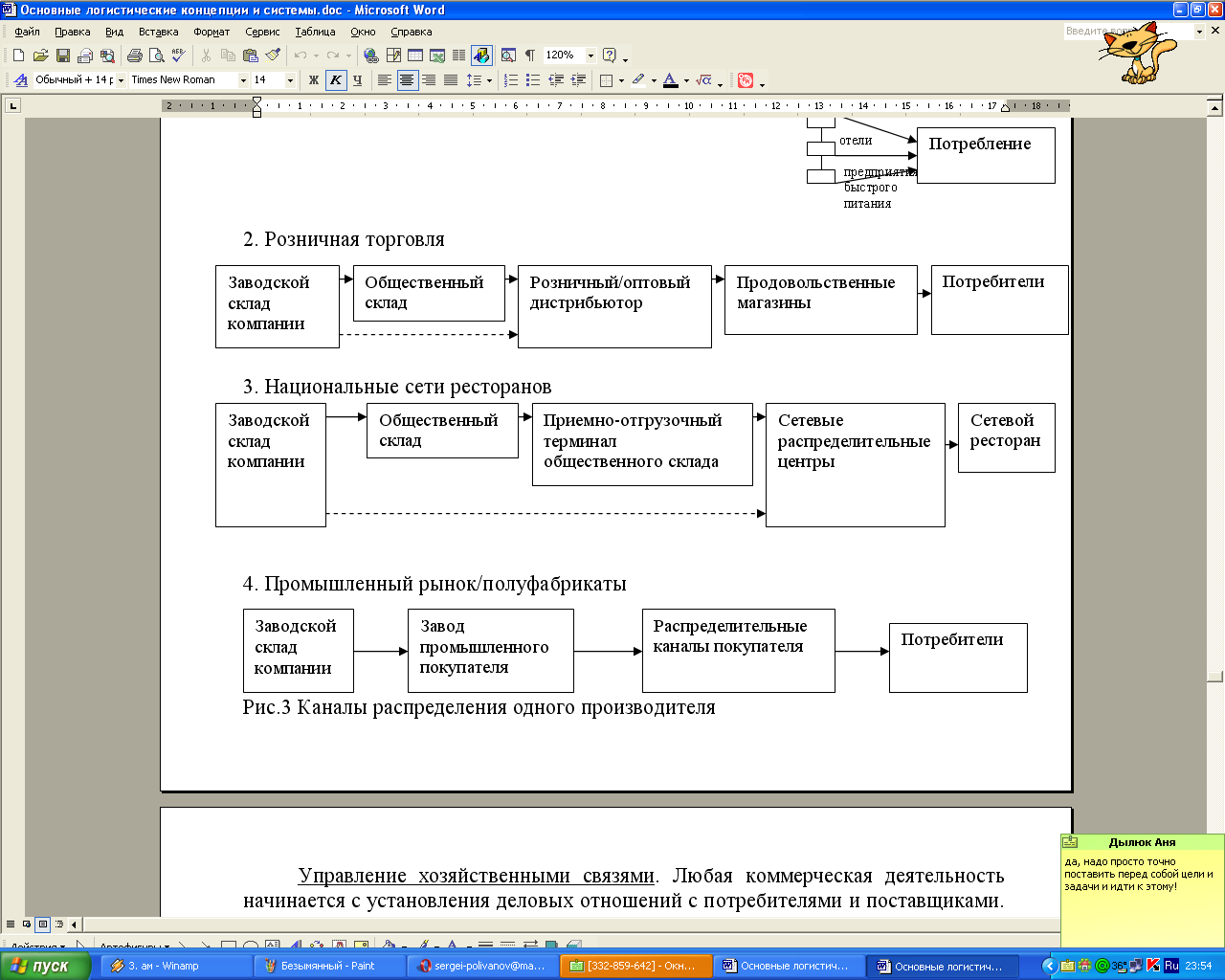Image resolution: width=1225 pixels, height=980 pixels.
Task: Show or hide paragraph marks (¶)
Action: click(529, 56)
